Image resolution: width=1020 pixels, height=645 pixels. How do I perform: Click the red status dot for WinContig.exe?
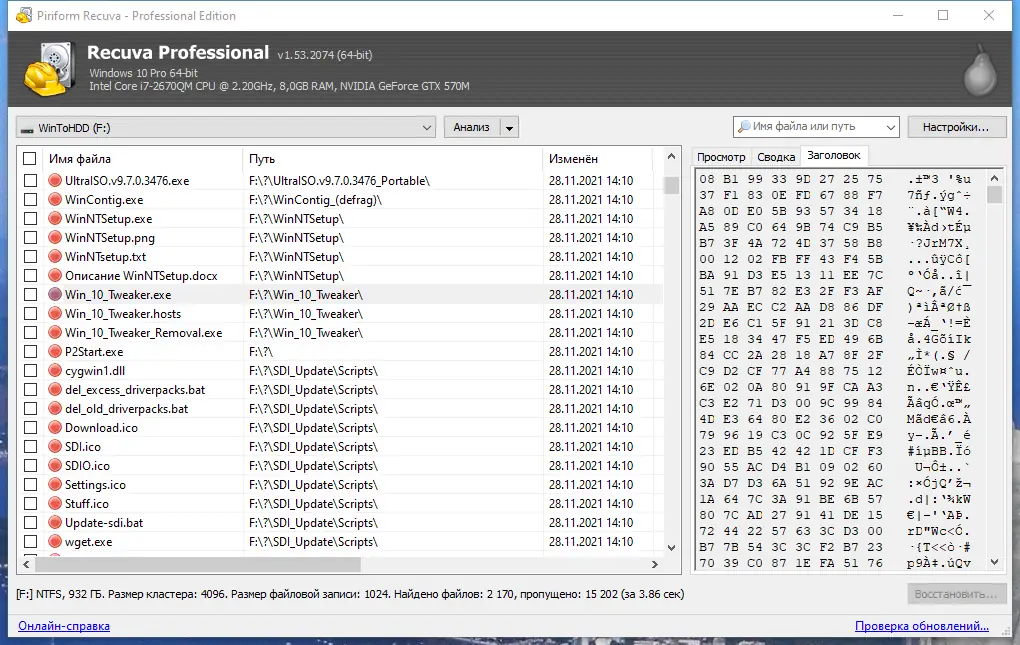(x=55, y=200)
